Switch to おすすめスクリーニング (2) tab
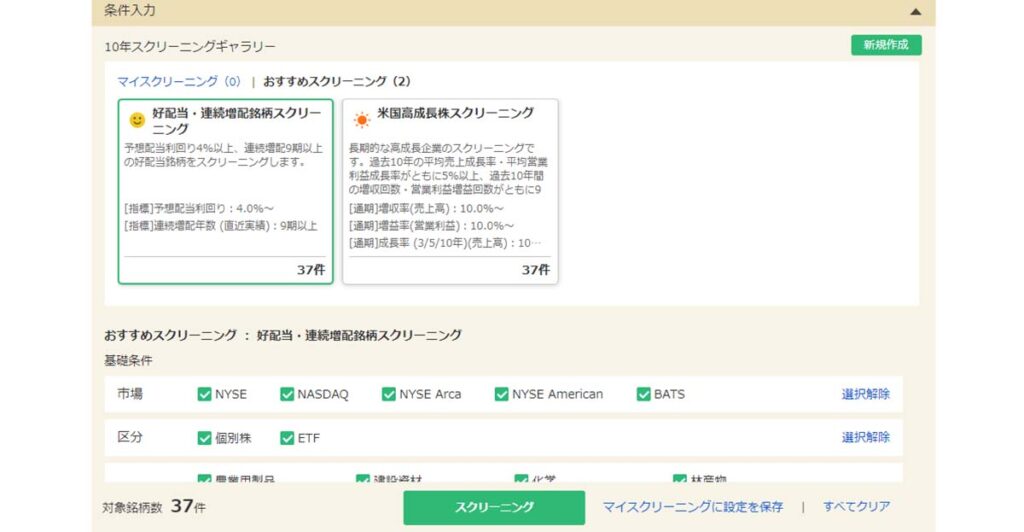1024x532 pixels. (x=337, y=82)
